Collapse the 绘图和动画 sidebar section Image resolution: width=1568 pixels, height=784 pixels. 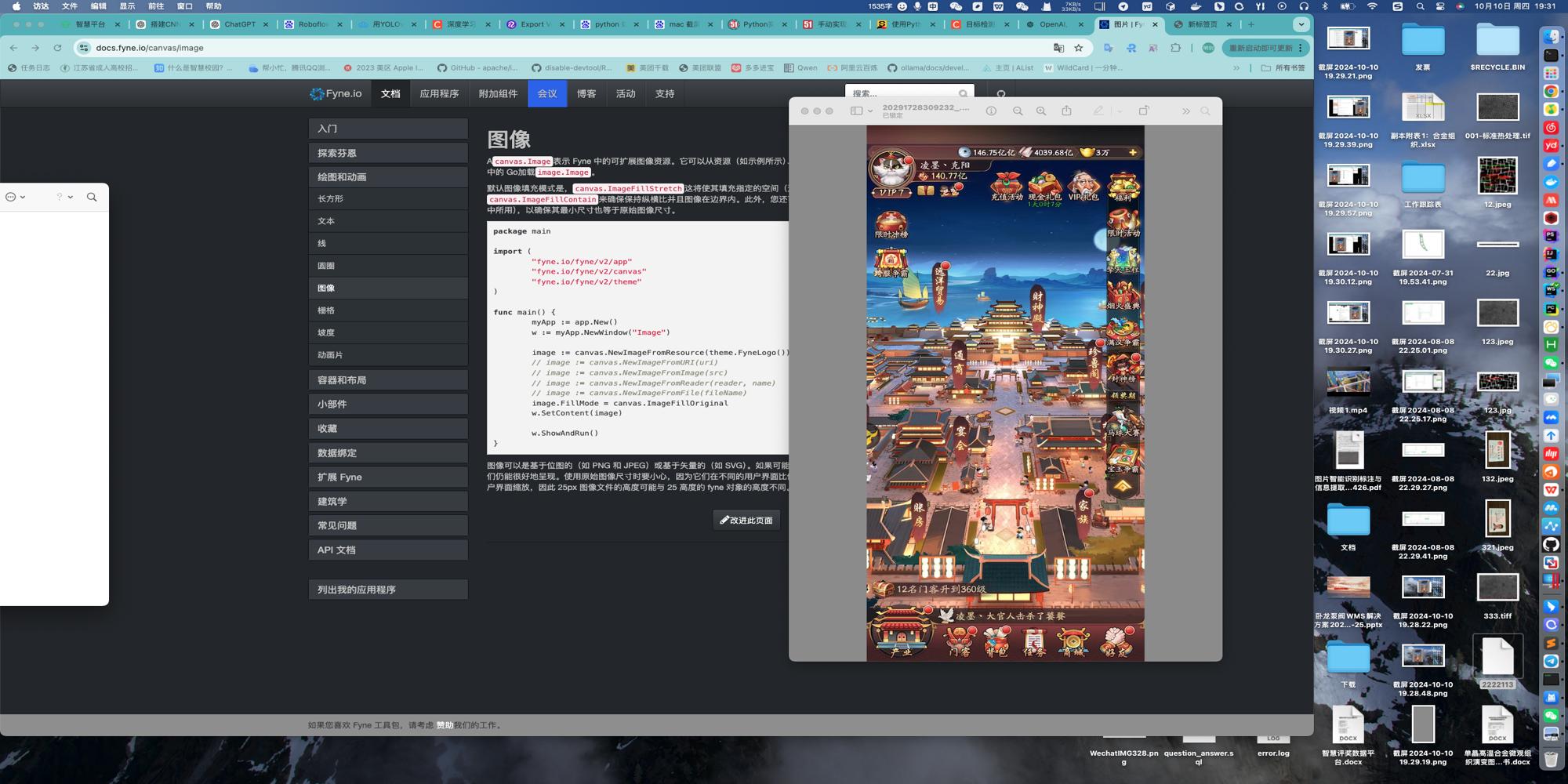click(x=388, y=177)
